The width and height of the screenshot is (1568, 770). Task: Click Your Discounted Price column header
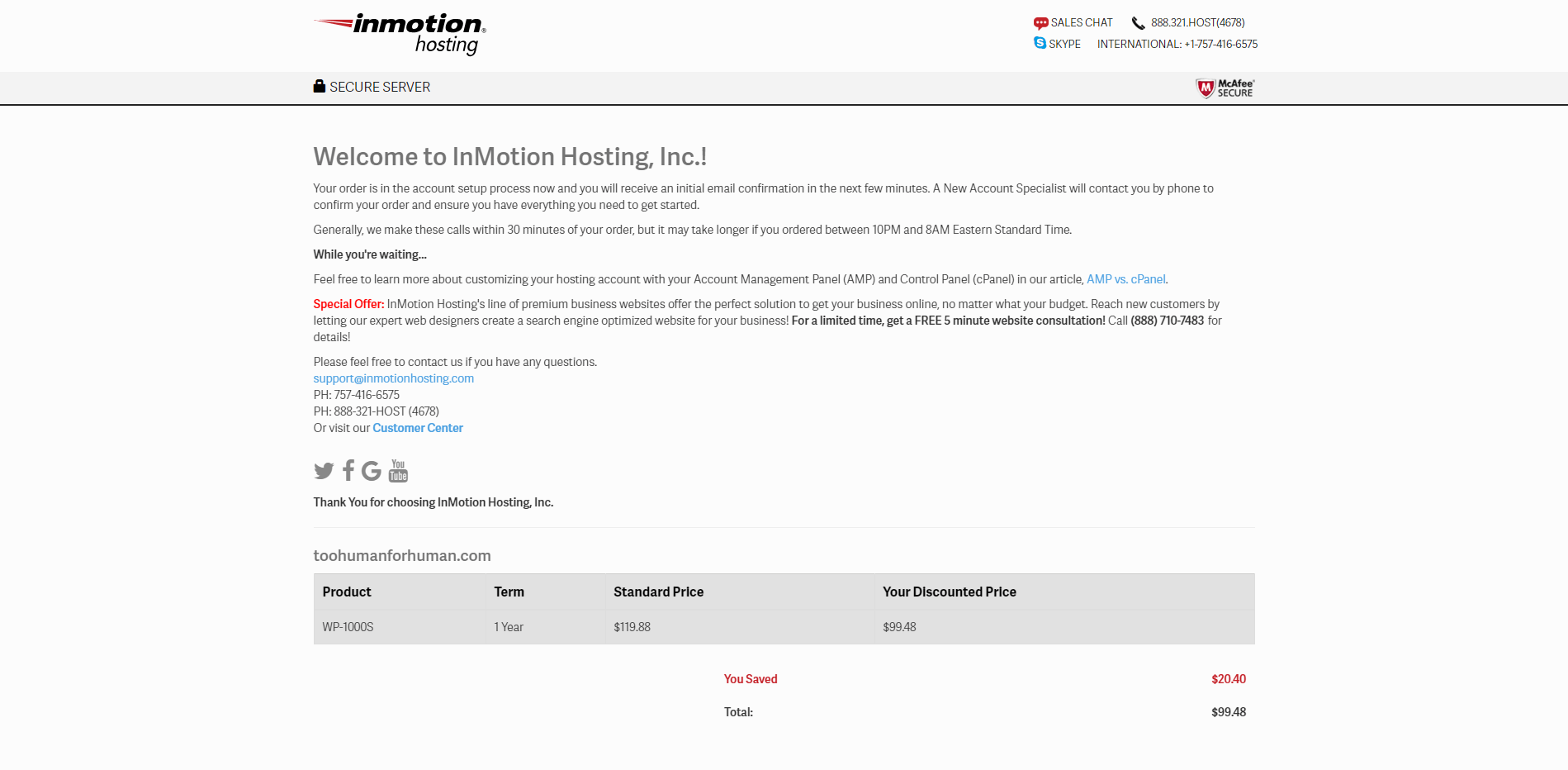(950, 592)
